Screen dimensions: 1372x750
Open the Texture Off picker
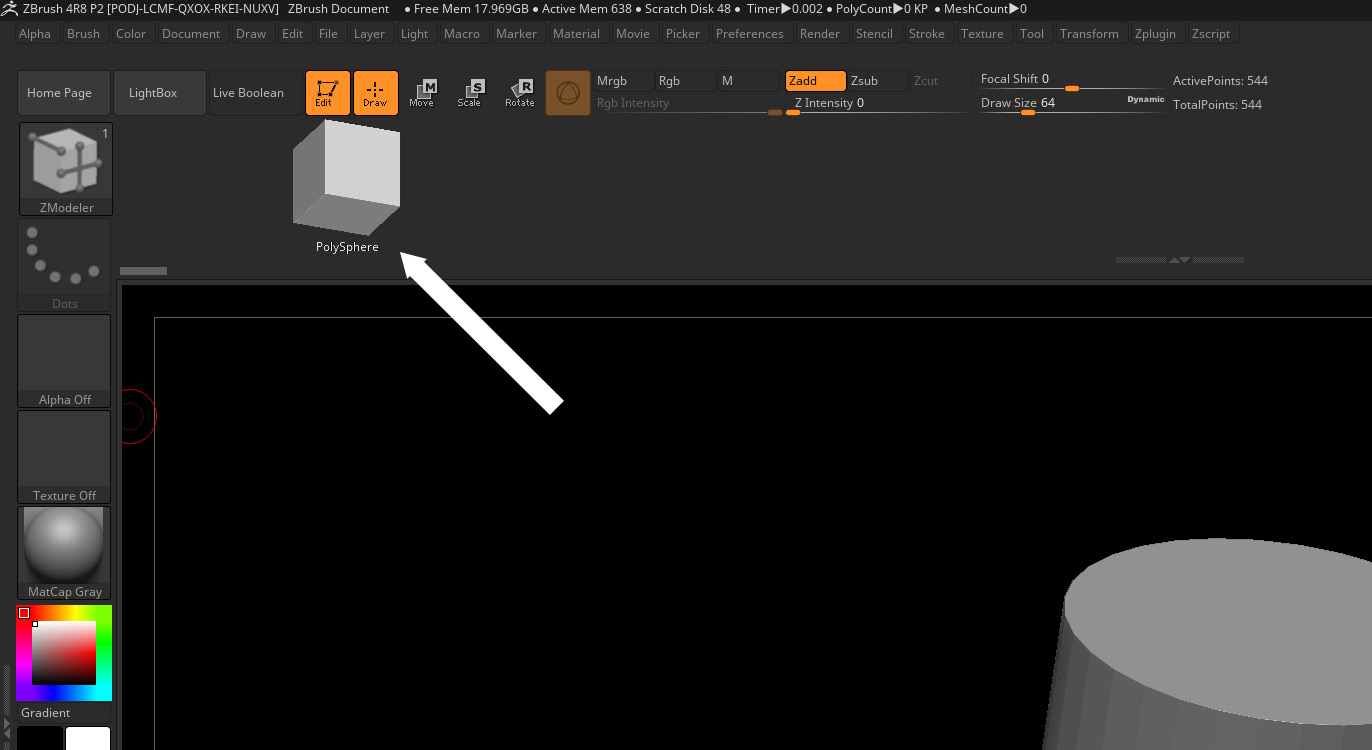pos(65,457)
